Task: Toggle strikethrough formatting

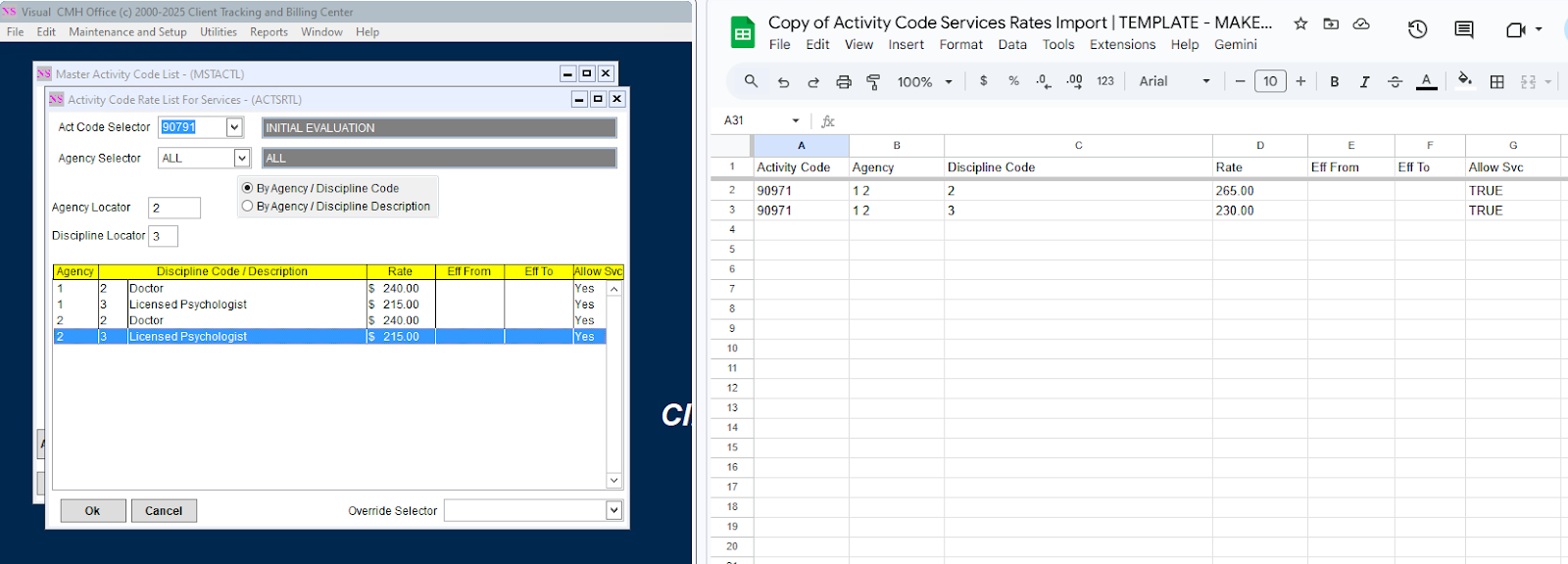Action: click(1395, 82)
